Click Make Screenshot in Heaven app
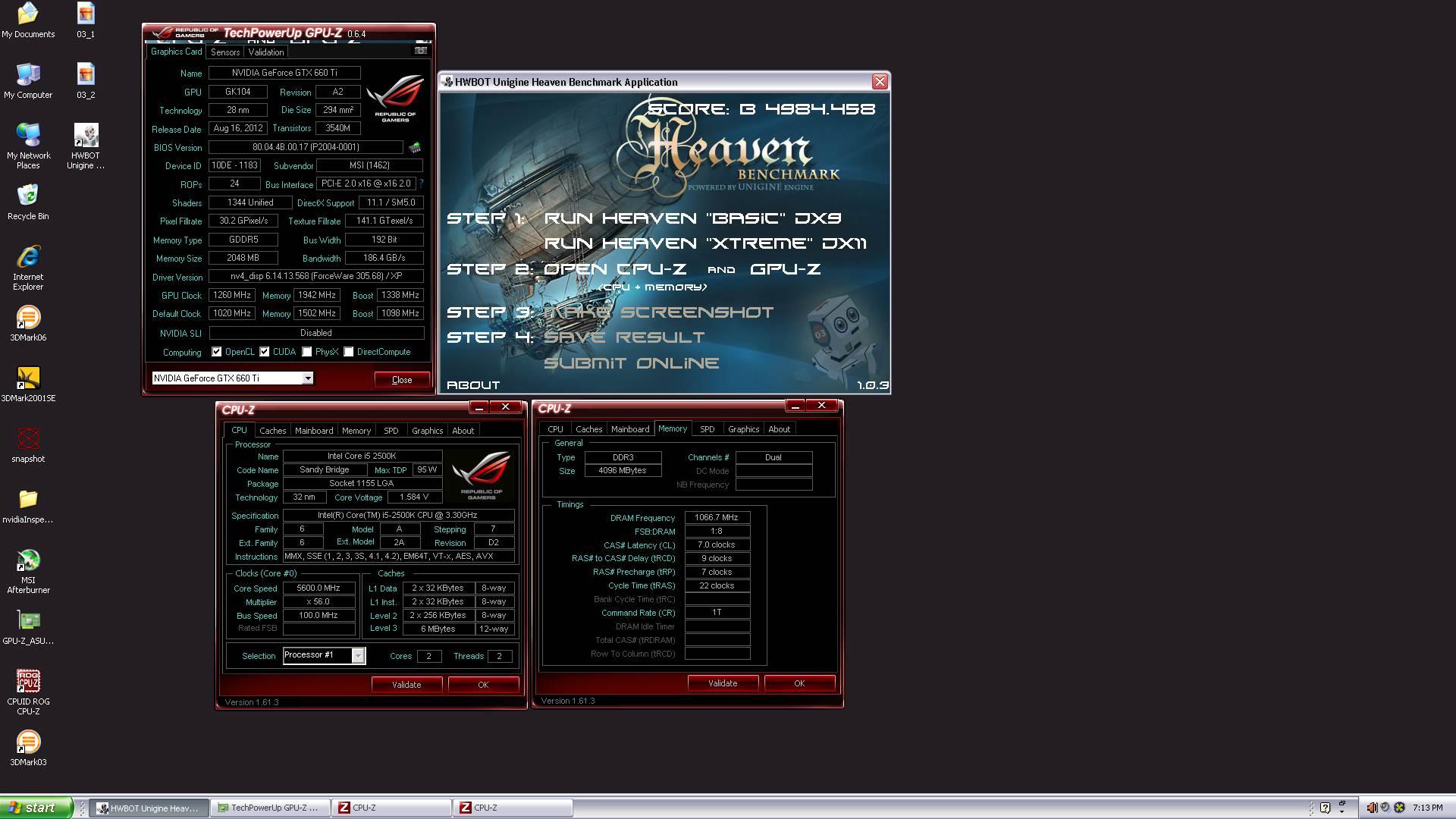 (659, 312)
